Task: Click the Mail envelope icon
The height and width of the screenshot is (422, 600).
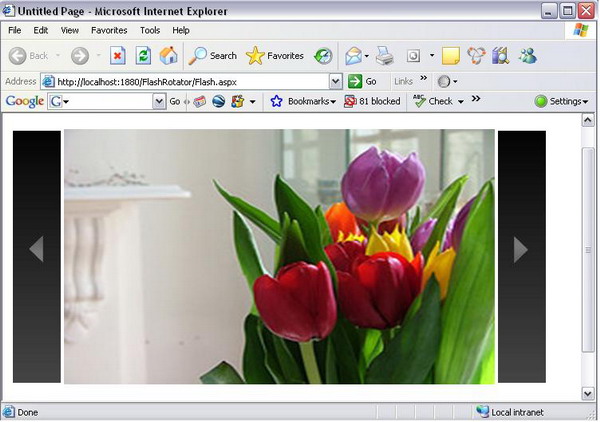Action: [x=353, y=56]
